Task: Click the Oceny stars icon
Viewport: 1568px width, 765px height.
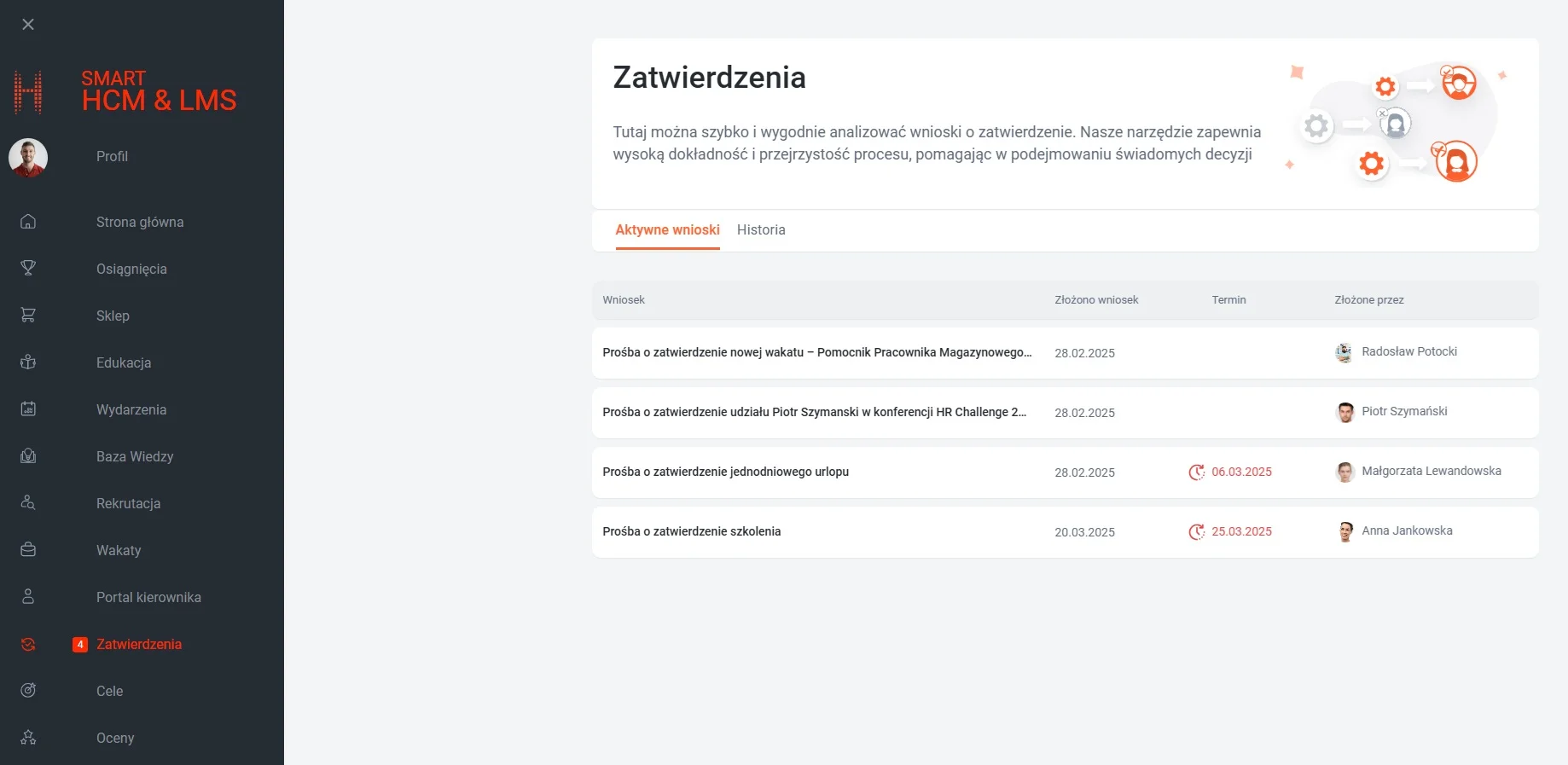Action: 28,738
